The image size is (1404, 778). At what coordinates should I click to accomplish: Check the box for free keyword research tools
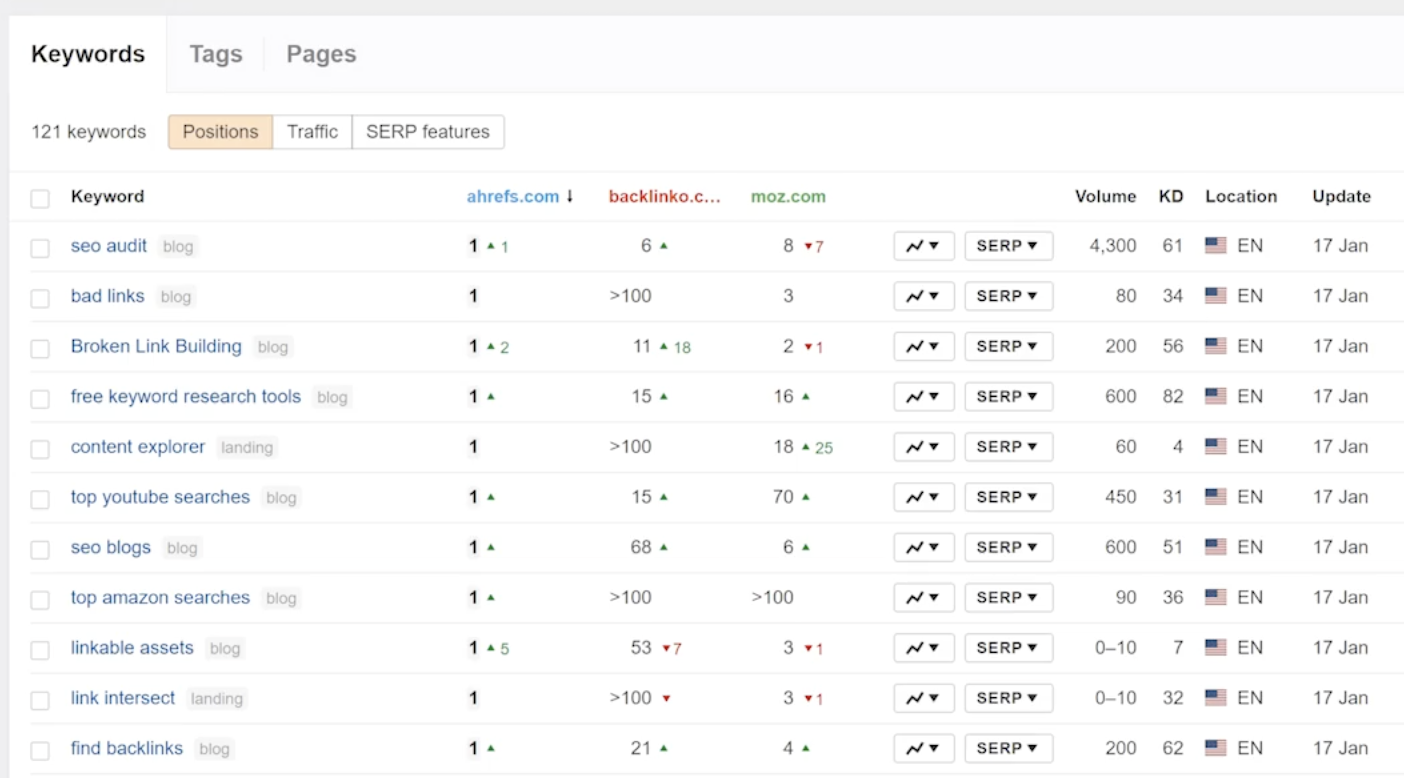tap(40, 399)
